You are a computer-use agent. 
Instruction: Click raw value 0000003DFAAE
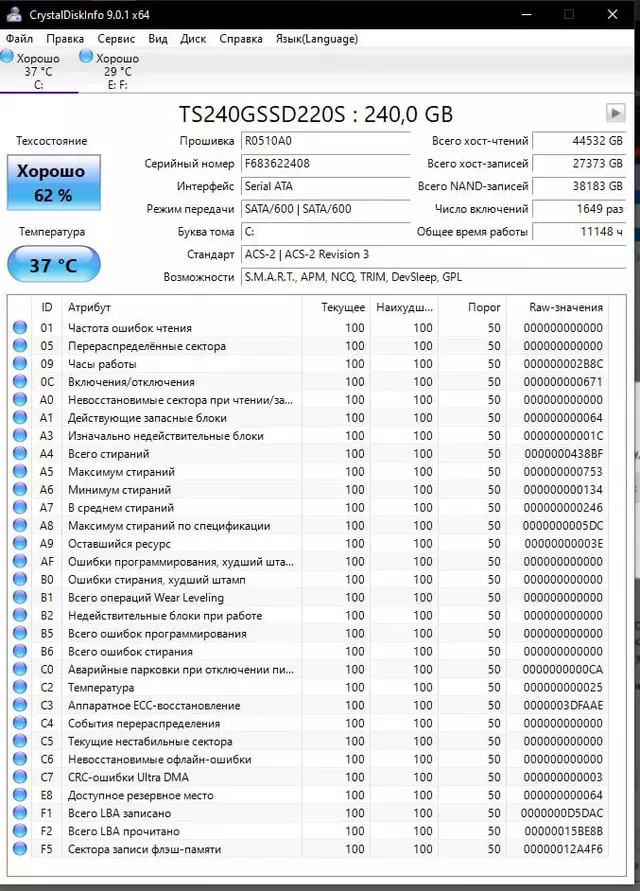click(x=563, y=705)
